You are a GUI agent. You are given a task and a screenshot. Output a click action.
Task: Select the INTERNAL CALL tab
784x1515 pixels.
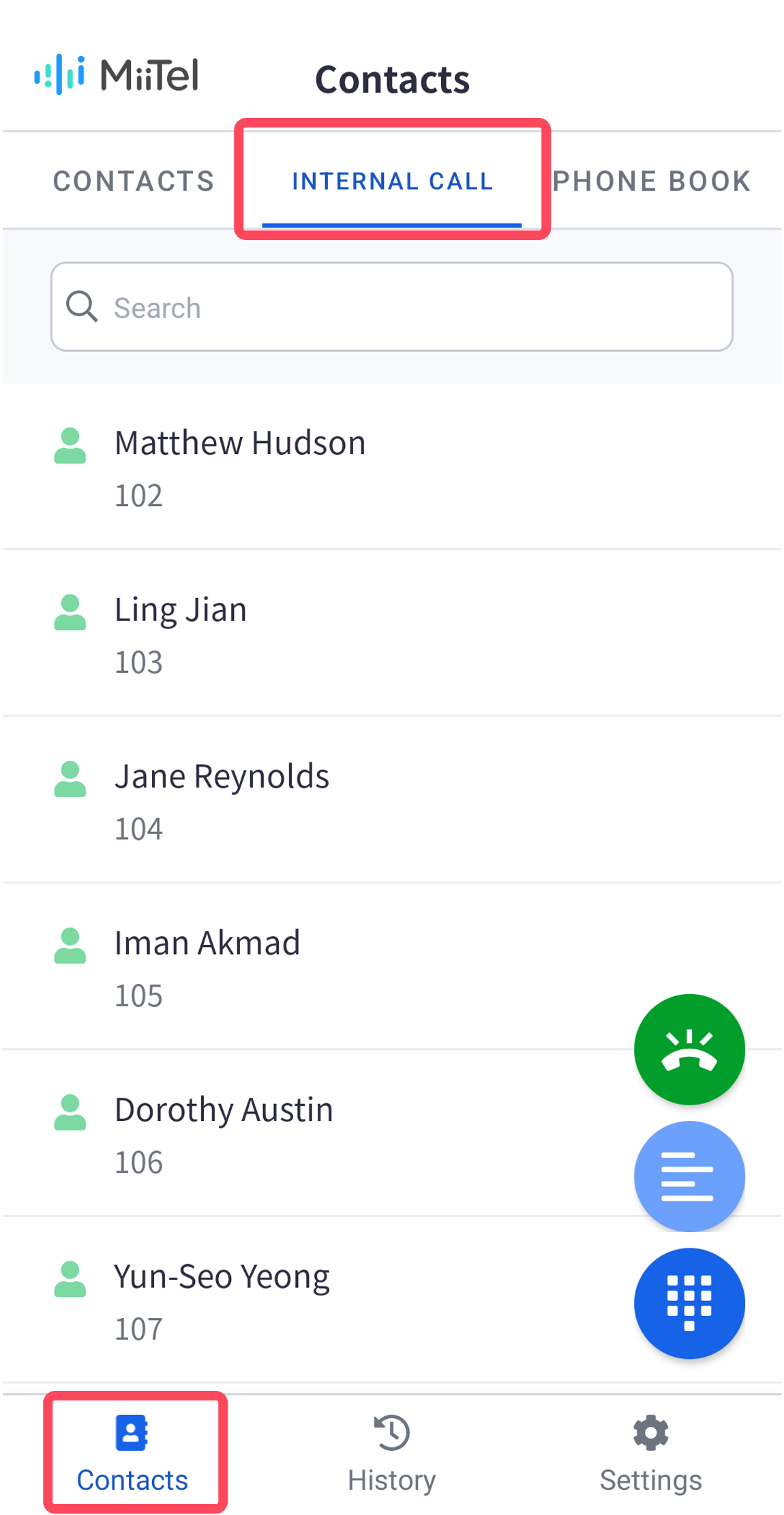pyautogui.click(x=392, y=181)
